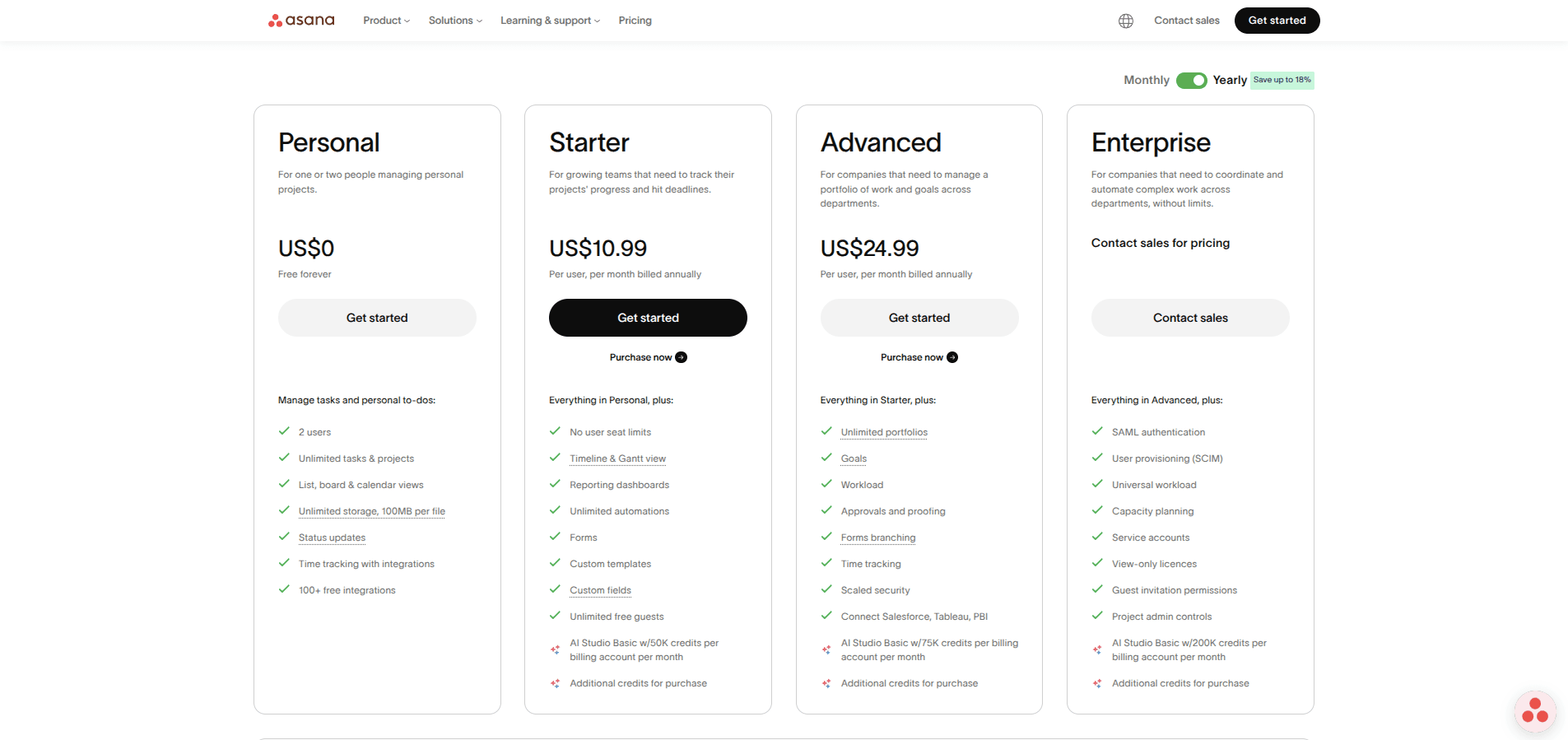This screenshot has height=740, width=1568.
Task: Open the Forms branching link
Action: 878,538
